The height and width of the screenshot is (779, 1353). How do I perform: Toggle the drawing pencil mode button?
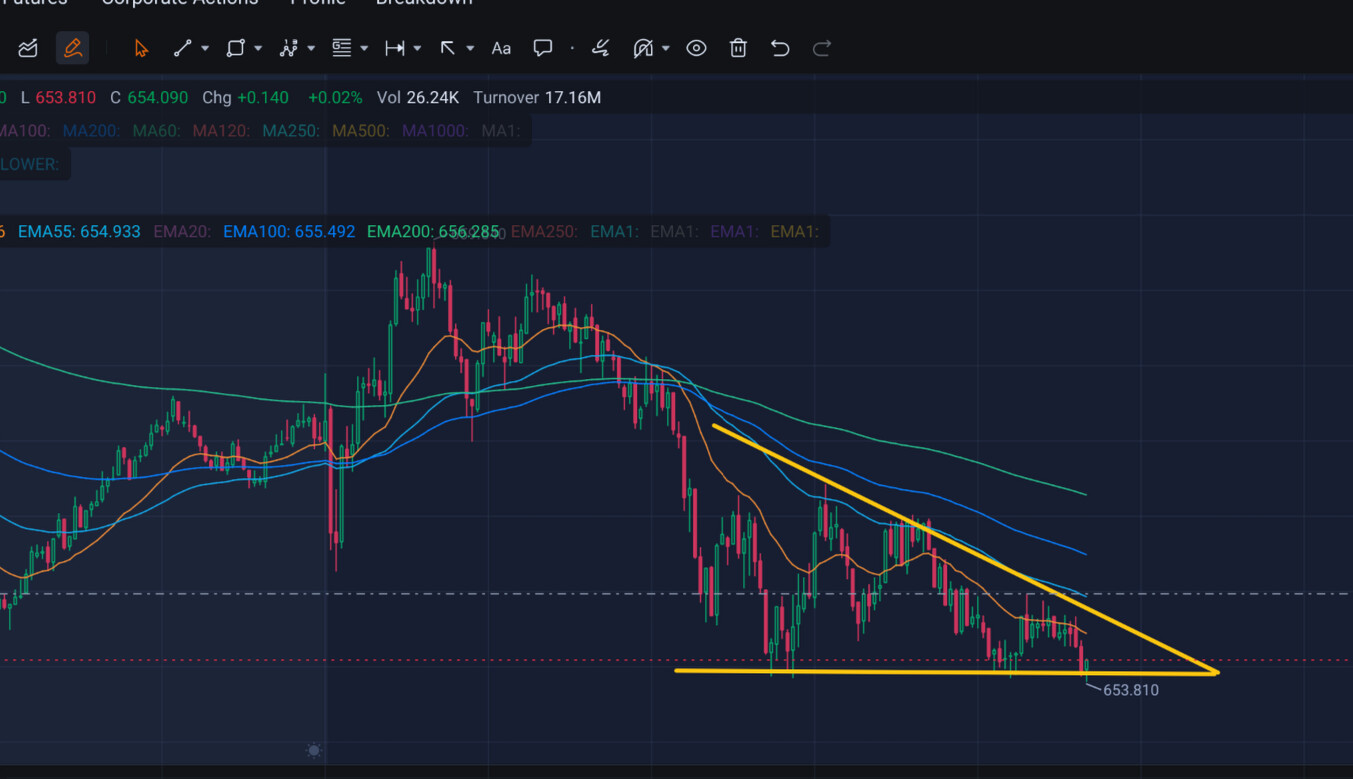coord(72,48)
